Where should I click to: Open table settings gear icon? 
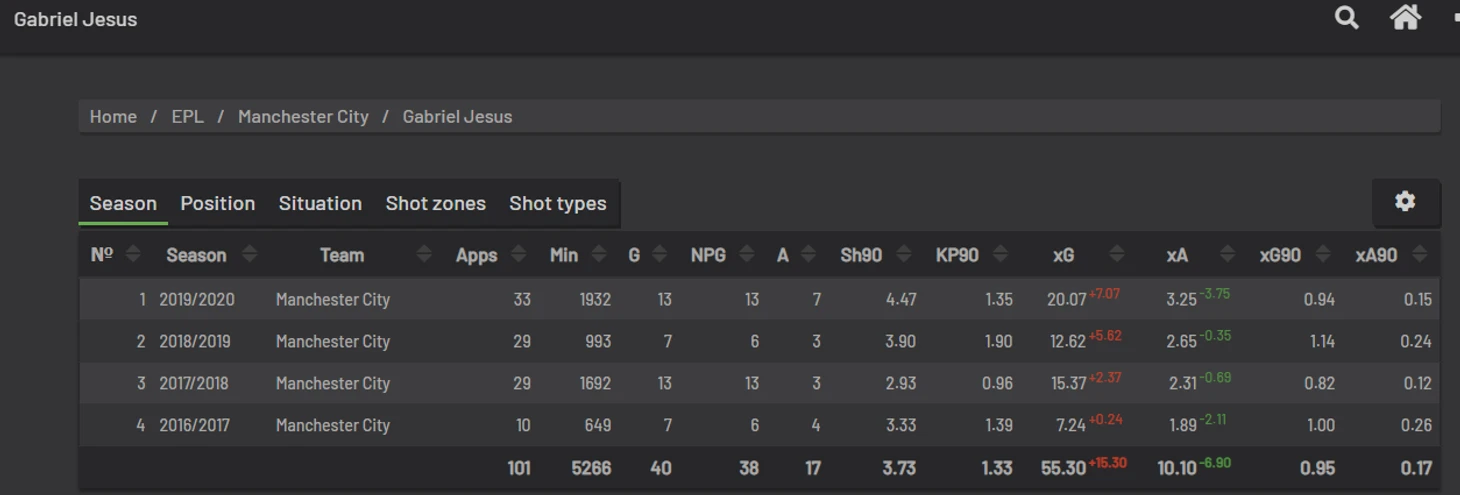[1405, 202]
